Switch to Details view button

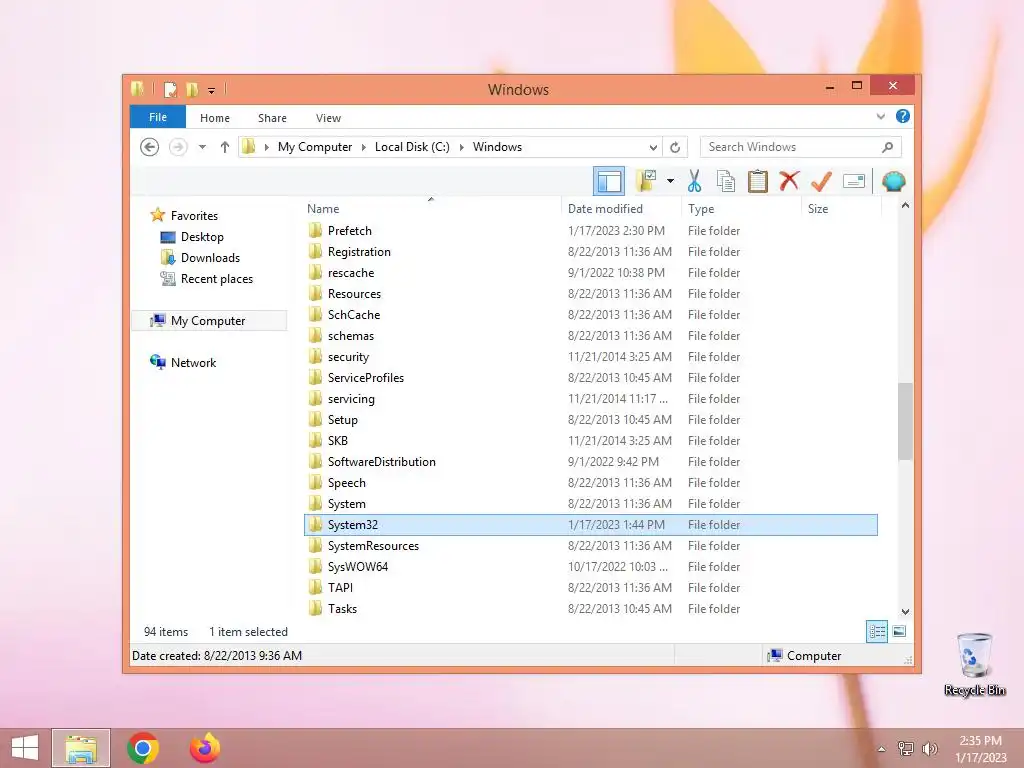click(877, 632)
